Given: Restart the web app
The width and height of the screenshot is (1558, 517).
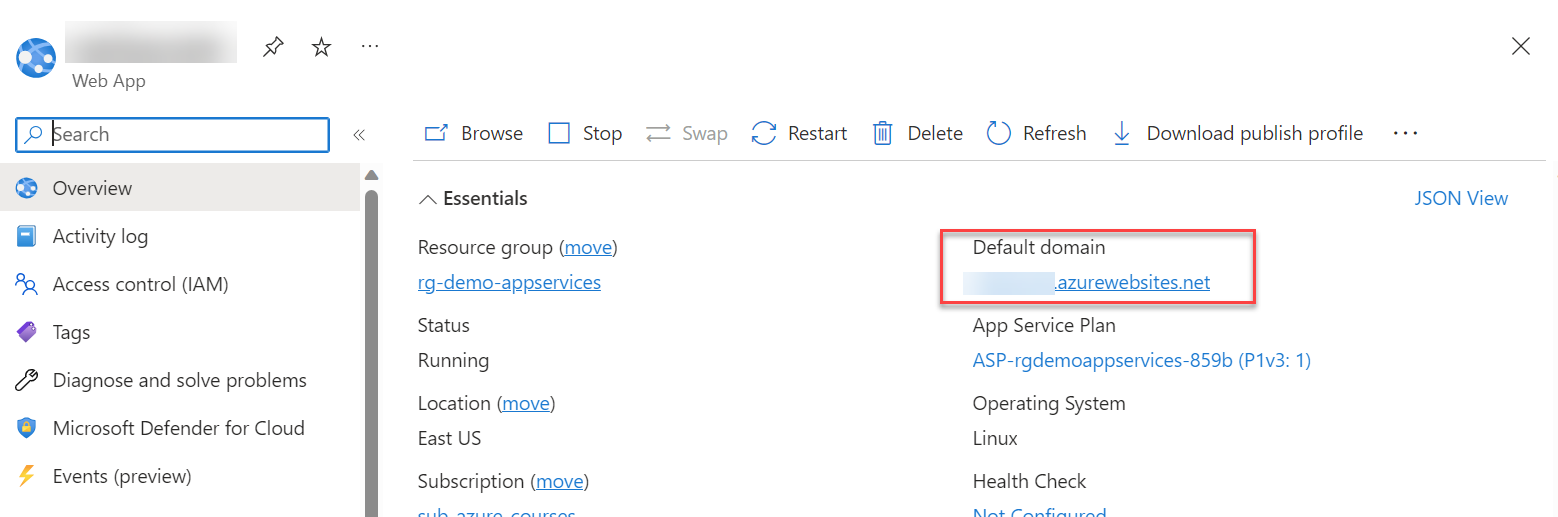Looking at the screenshot, I should coord(799,133).
